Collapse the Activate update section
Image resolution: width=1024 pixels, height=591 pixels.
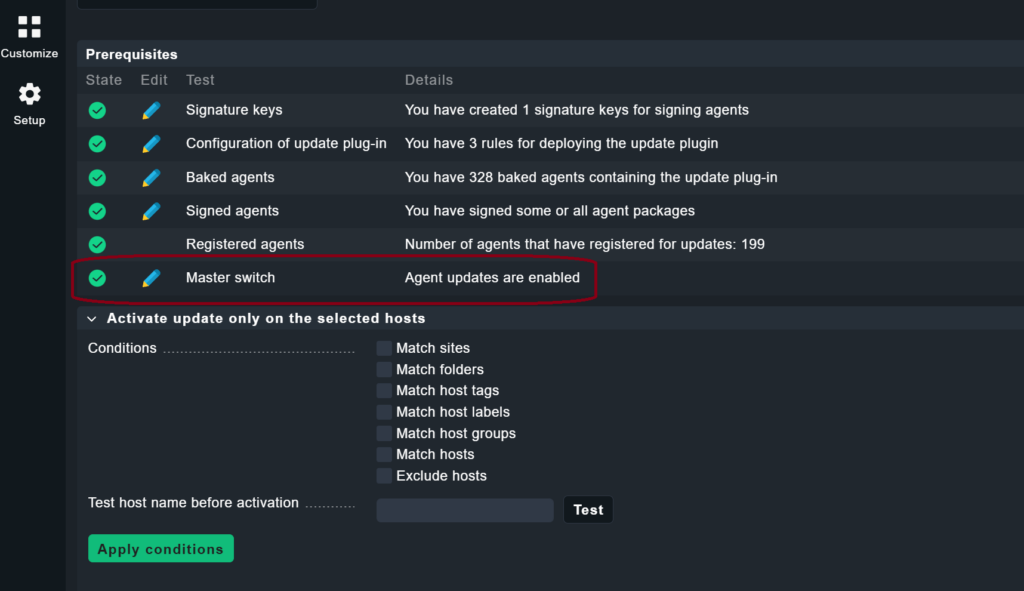[x=91, y=318]
